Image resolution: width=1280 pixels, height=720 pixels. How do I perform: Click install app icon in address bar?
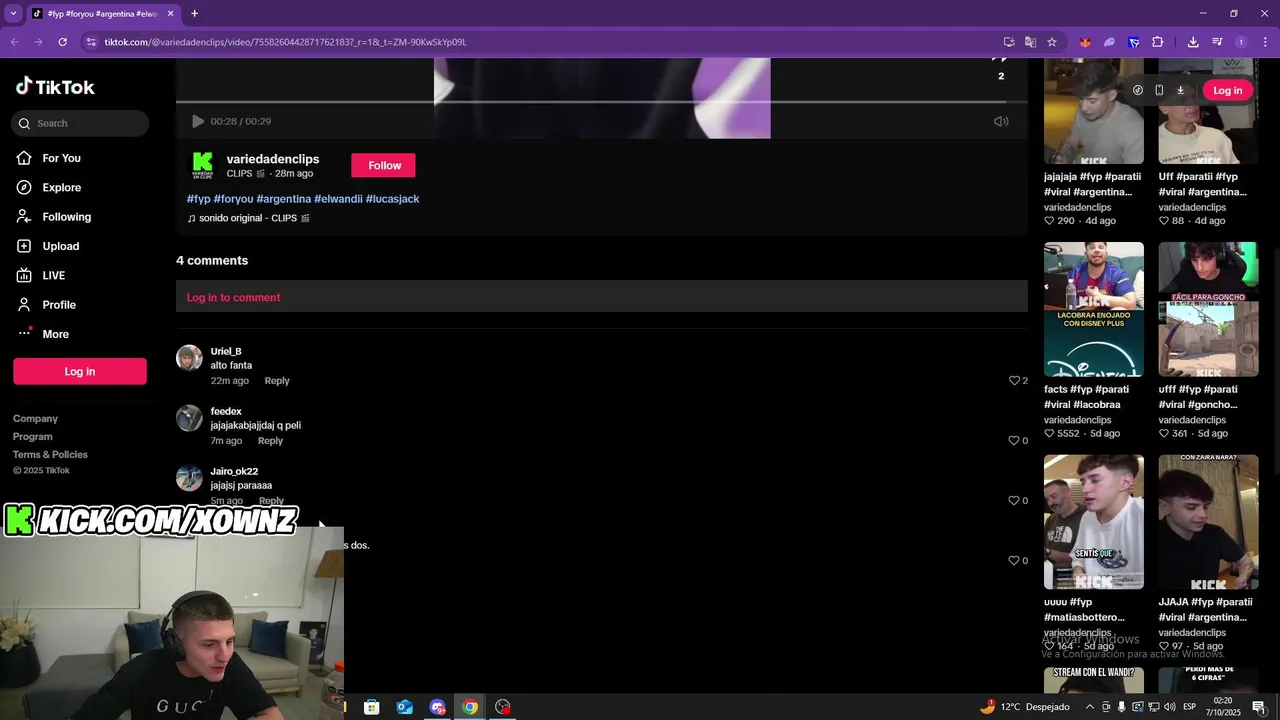coord(1009,42)
